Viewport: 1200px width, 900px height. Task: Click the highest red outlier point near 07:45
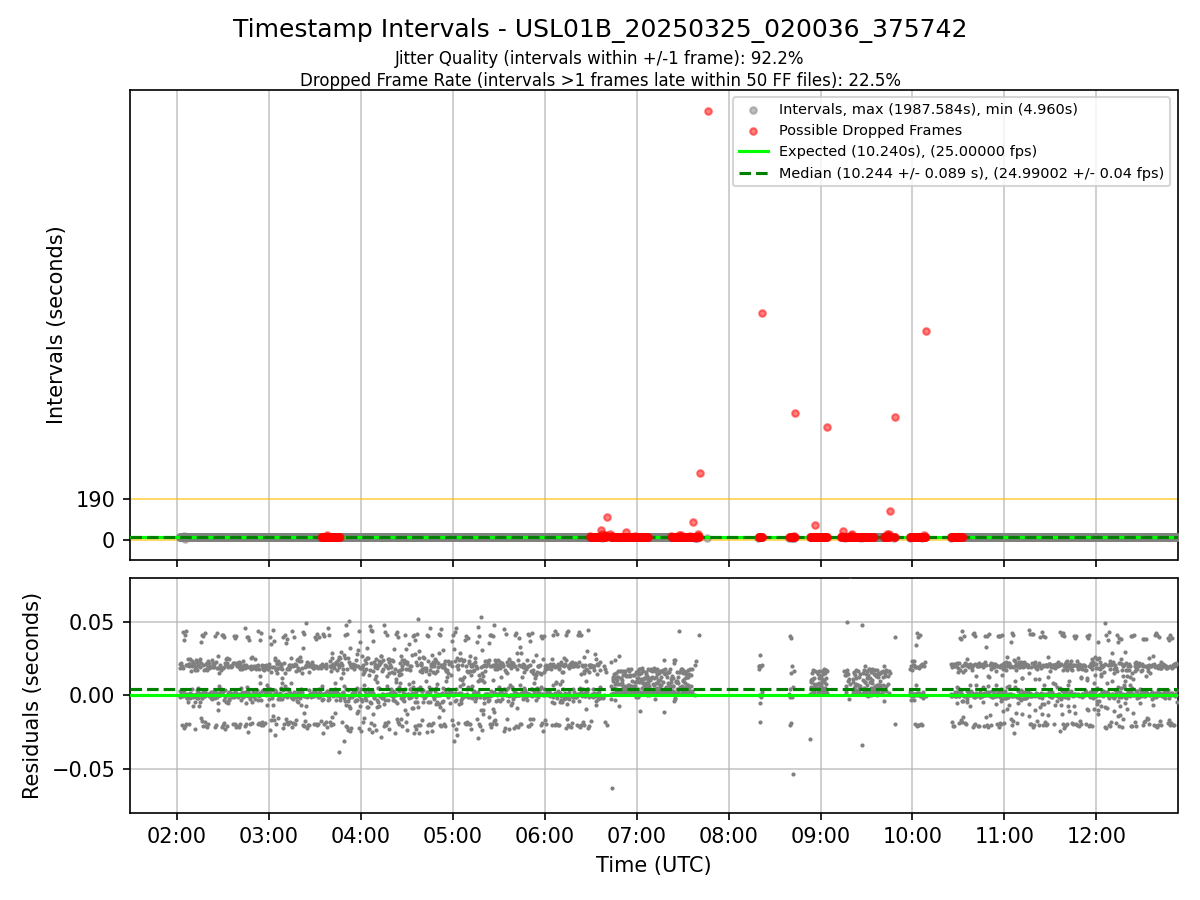tap(708, 111)
